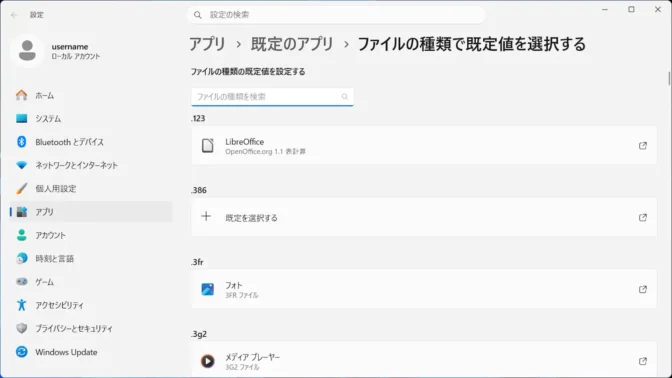
Task: Click the external link icon for .123
Action: click(642, 146)
